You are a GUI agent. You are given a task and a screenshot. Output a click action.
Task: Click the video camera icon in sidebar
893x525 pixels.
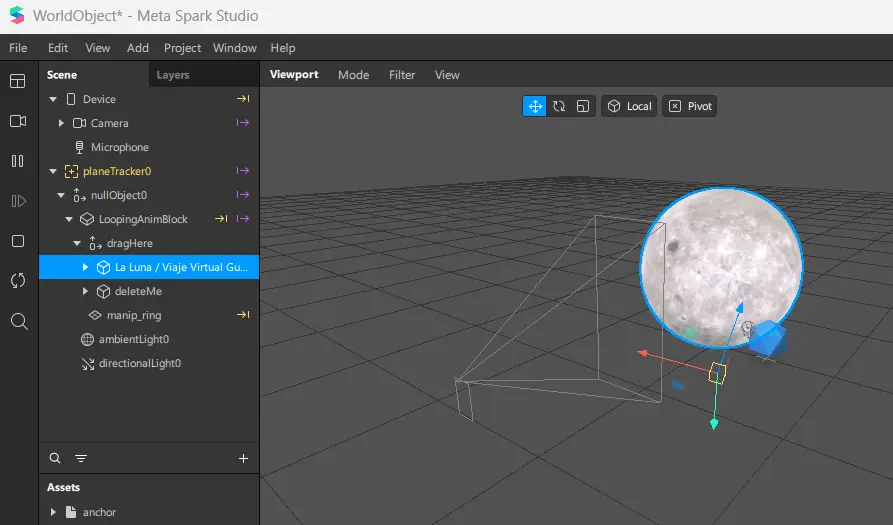click(18, 121)
